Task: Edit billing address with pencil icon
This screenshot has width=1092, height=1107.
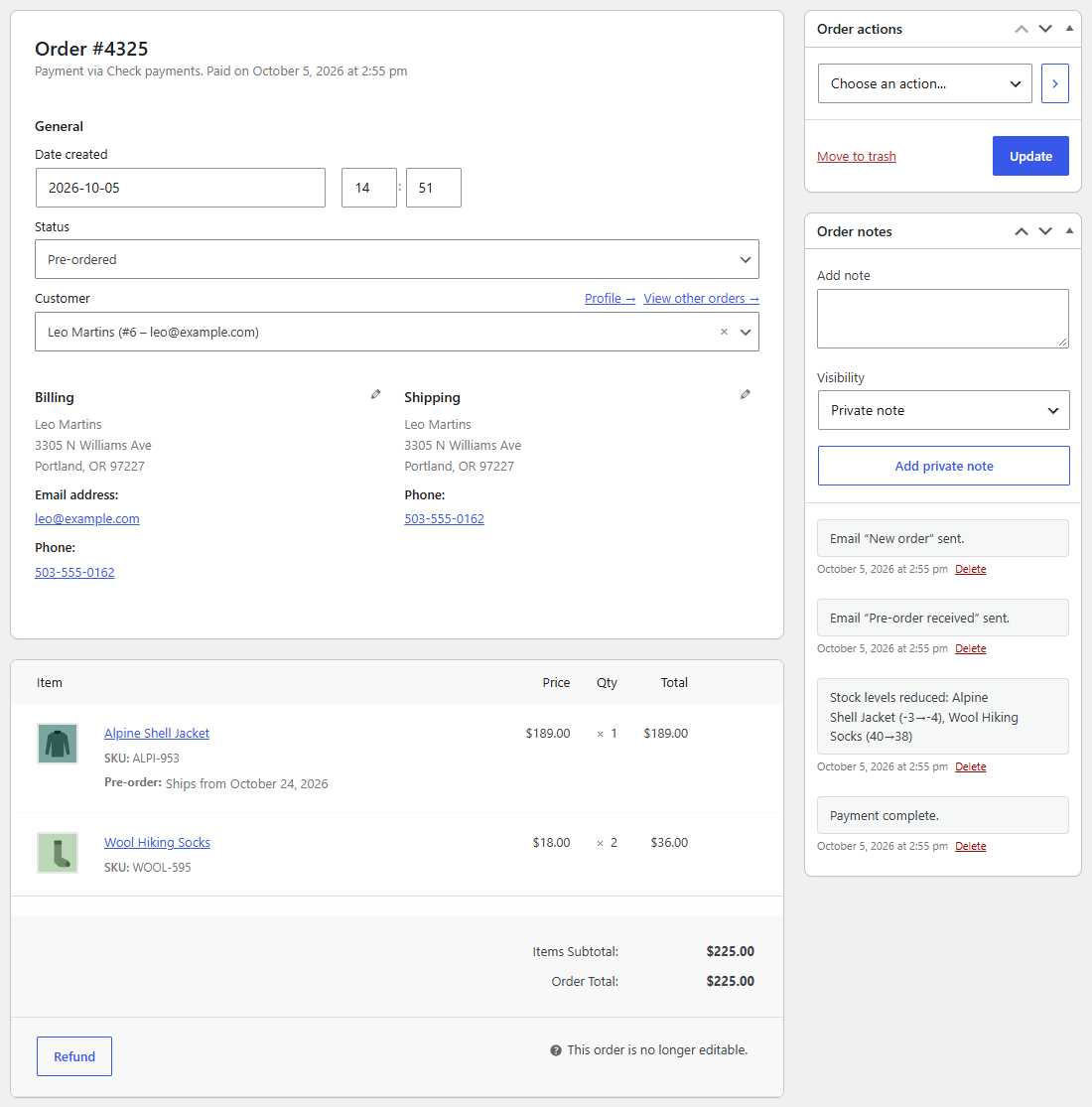Action: point(375,395)
